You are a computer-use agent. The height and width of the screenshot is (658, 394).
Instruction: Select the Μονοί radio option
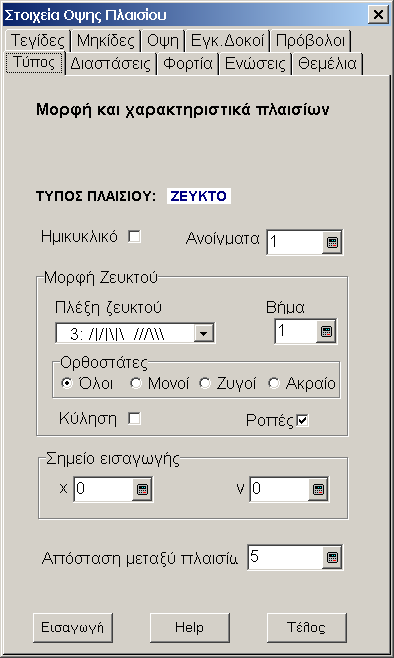[x=136, y=383]
